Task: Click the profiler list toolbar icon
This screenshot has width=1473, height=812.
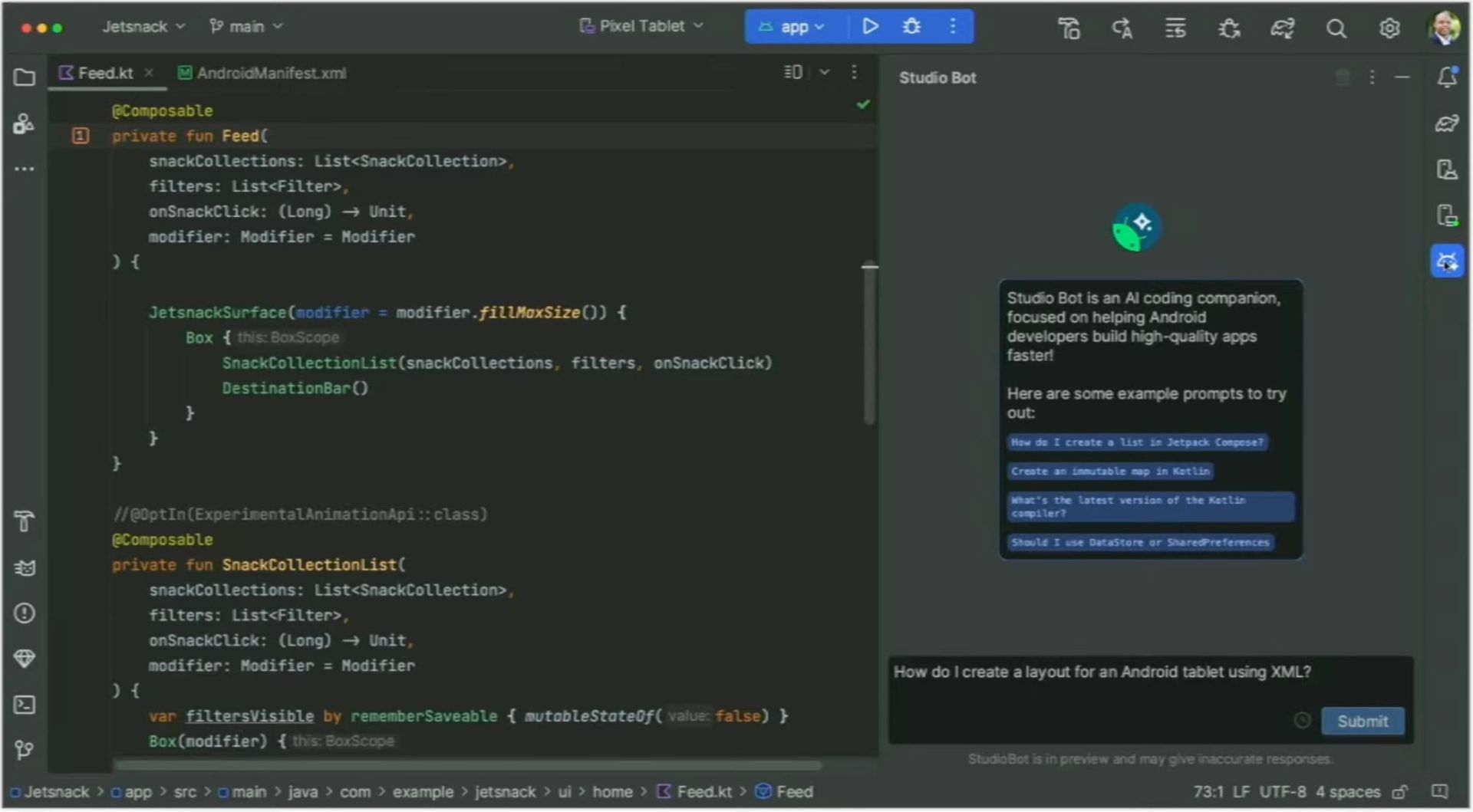Action: 1175,28
